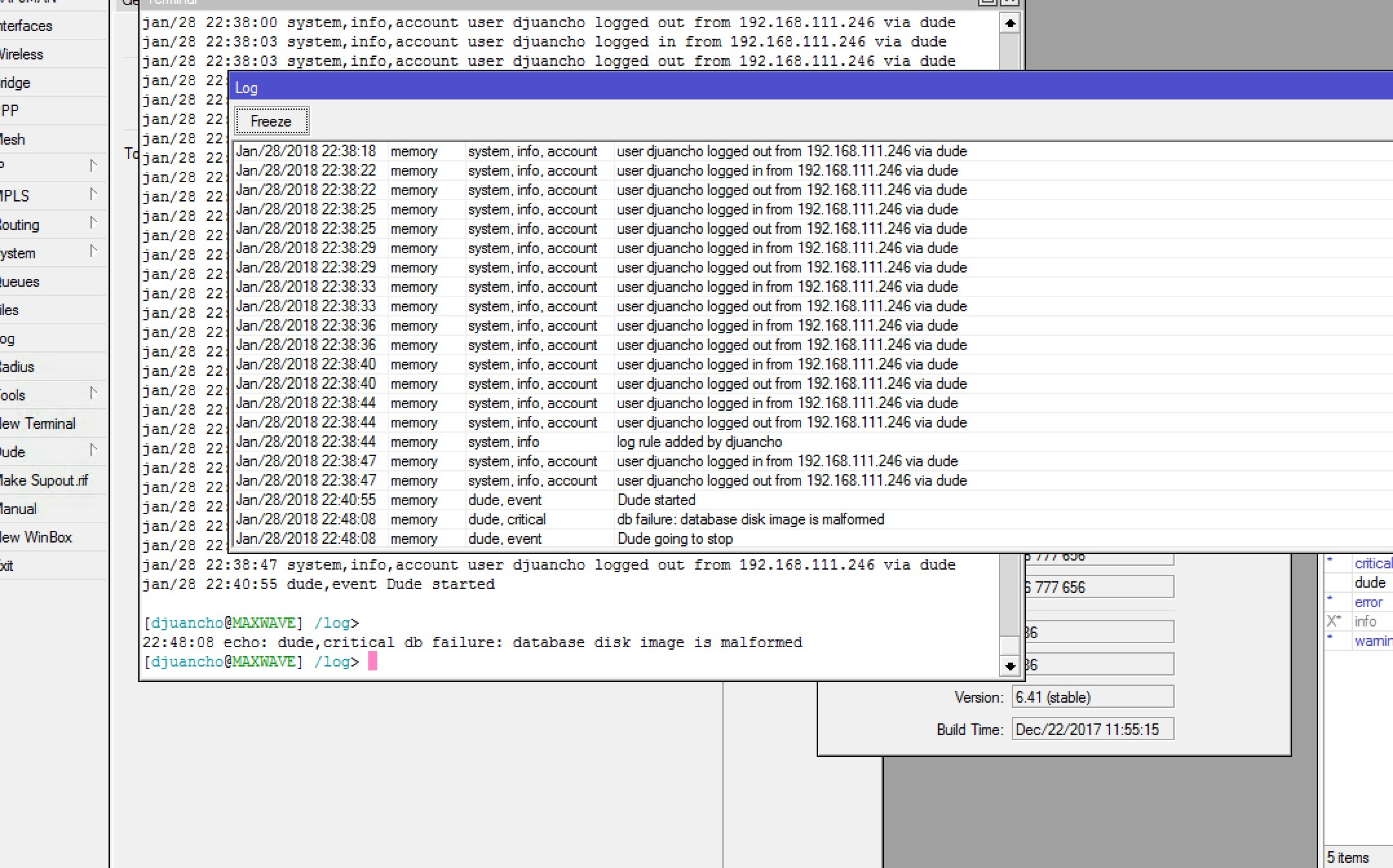This screenshot has height=868, width=1393.
Task: Click the Build Time field
Action: click(x=1092, y=730)
